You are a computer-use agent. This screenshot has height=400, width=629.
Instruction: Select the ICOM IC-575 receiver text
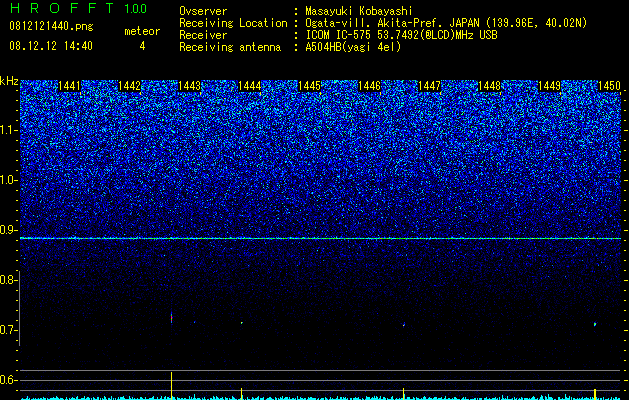tap(401, 35)
